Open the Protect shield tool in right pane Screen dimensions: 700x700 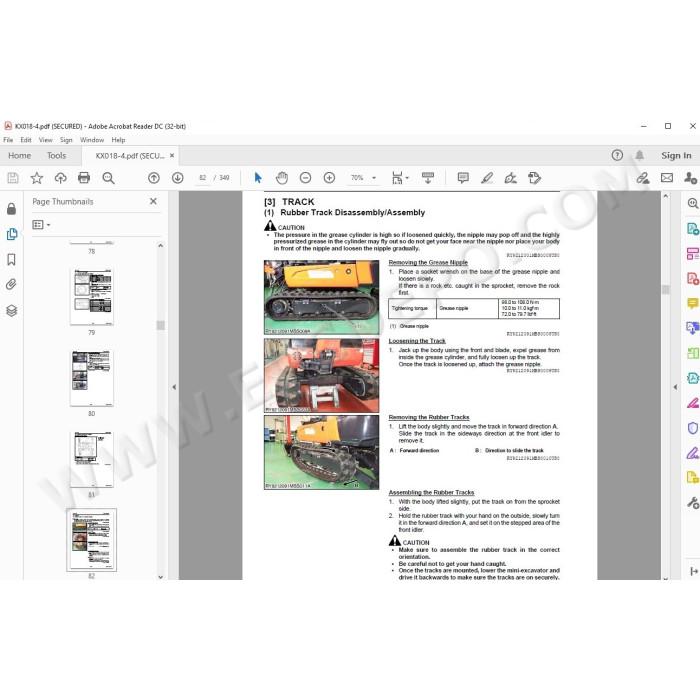coord(693,429)
